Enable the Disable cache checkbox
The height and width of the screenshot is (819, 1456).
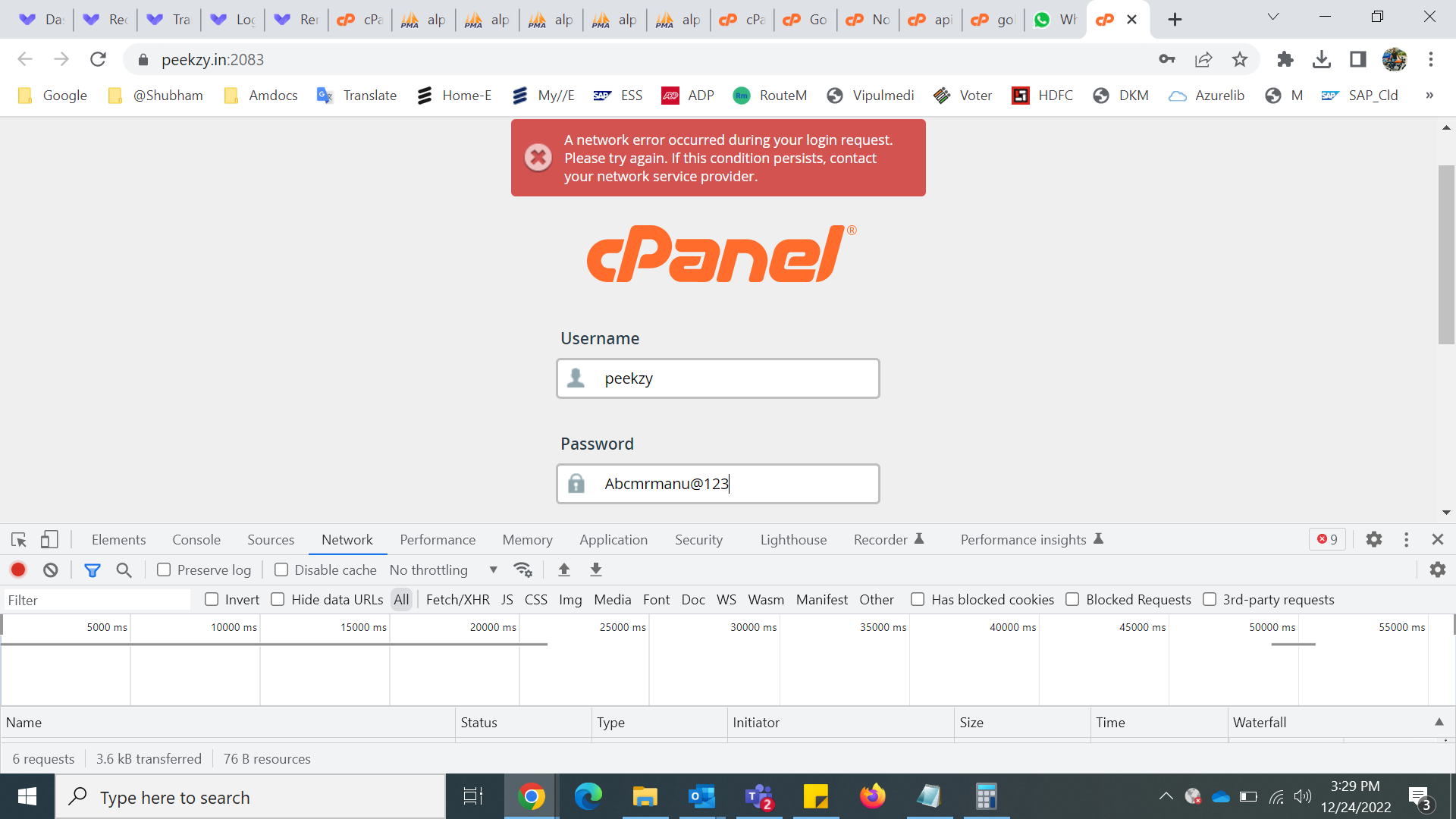point(281,570)
